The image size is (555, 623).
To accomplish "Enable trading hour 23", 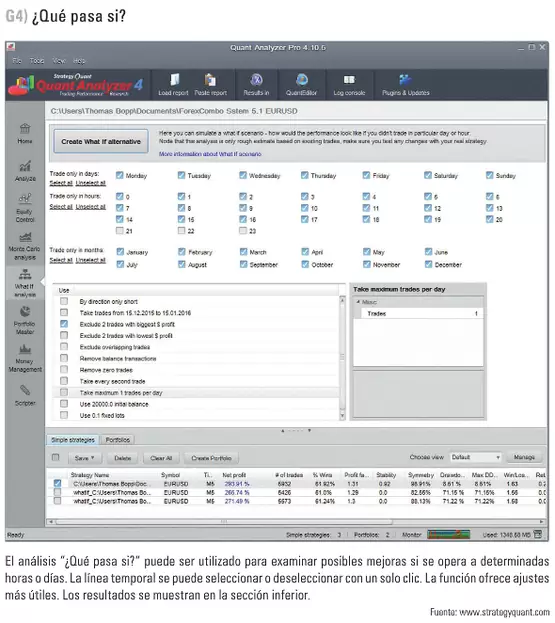I will (243, 230).
